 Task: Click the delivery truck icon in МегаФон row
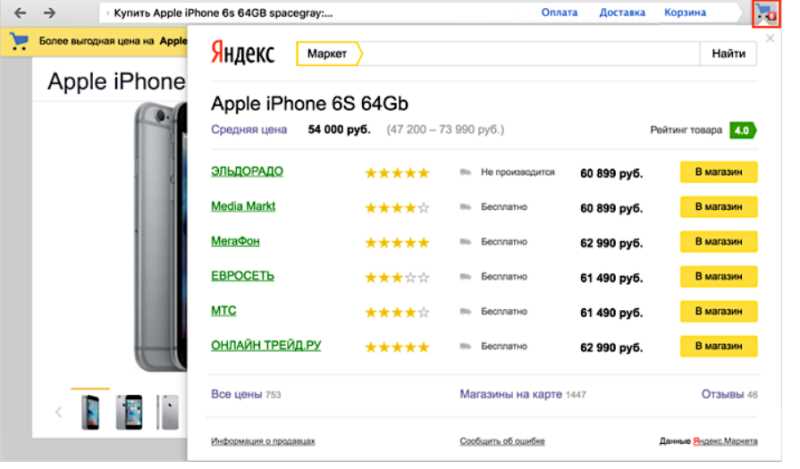click(x=465, y=241)
